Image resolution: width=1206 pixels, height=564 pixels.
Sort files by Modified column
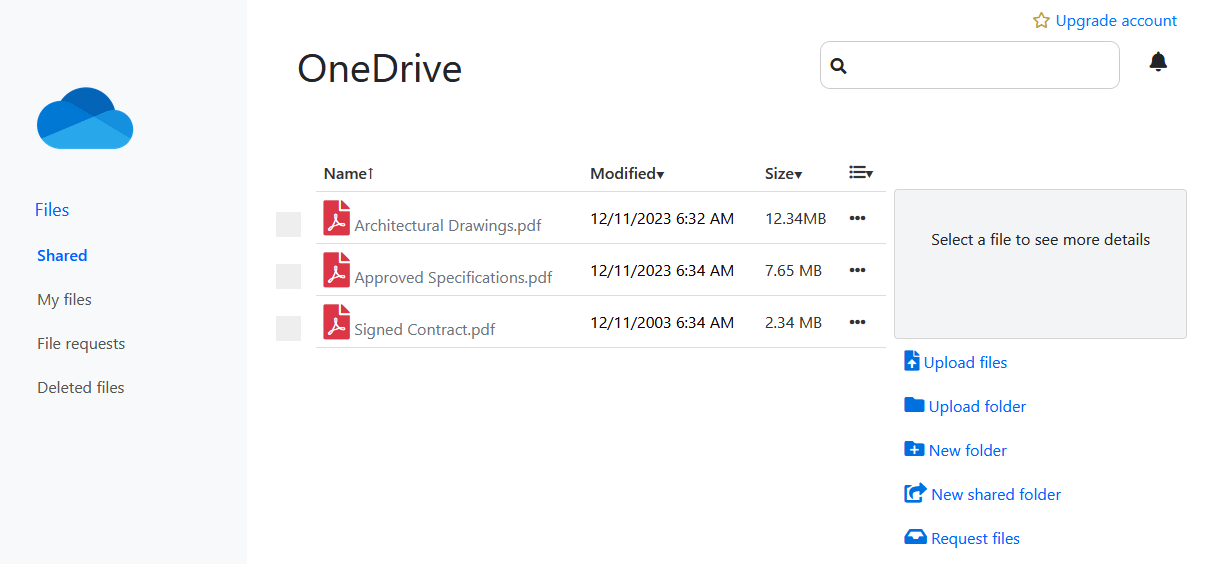pyautogui.click(x=627, y=173)
